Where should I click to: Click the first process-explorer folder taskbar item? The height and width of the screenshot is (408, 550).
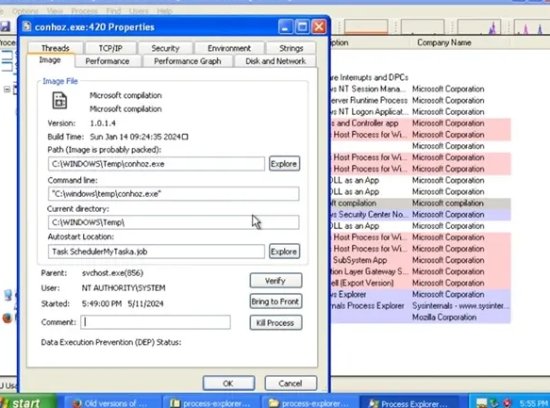[x=210, y=403]
